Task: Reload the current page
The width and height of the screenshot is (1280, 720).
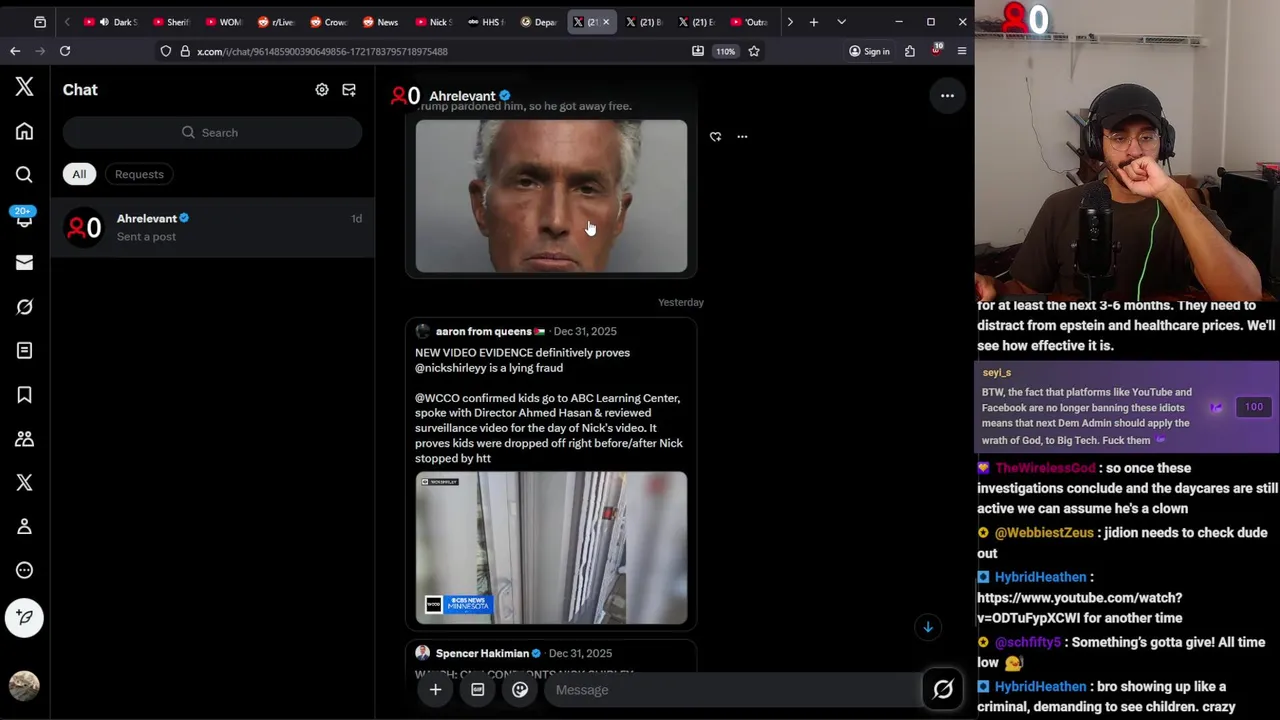Action: pyautogui.click(x=65, y=51)
